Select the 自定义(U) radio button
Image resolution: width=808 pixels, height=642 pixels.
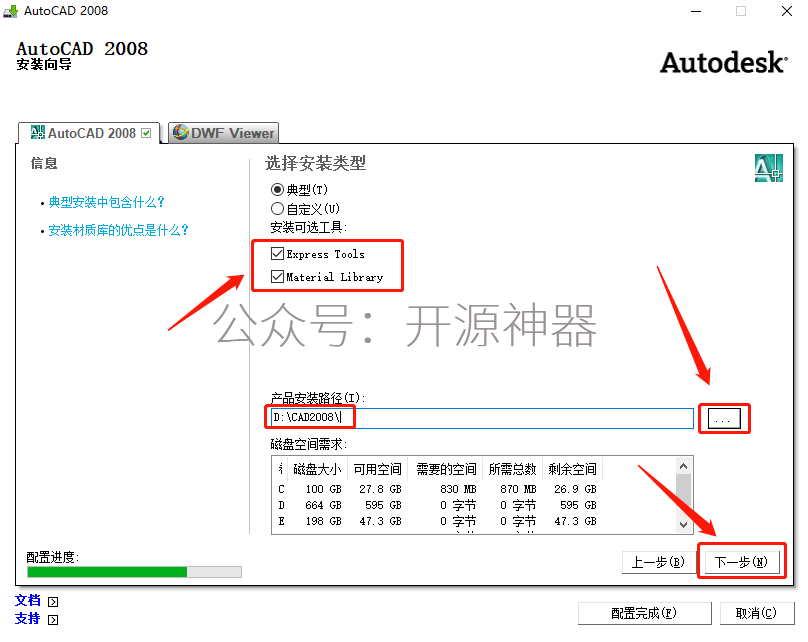(277, 209)
